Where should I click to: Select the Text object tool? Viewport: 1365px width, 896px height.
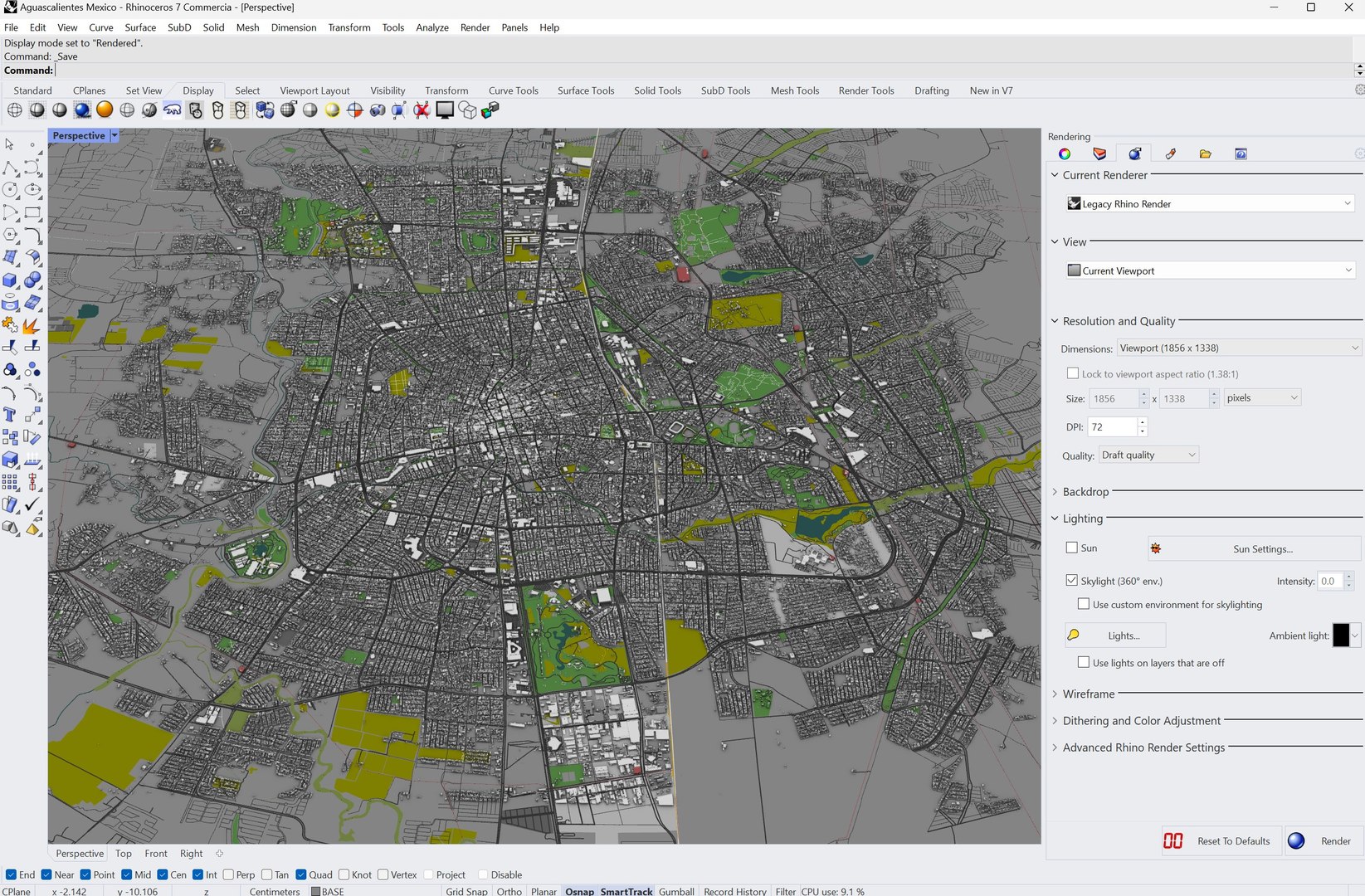pyautogui.click(x=10, y=415)
